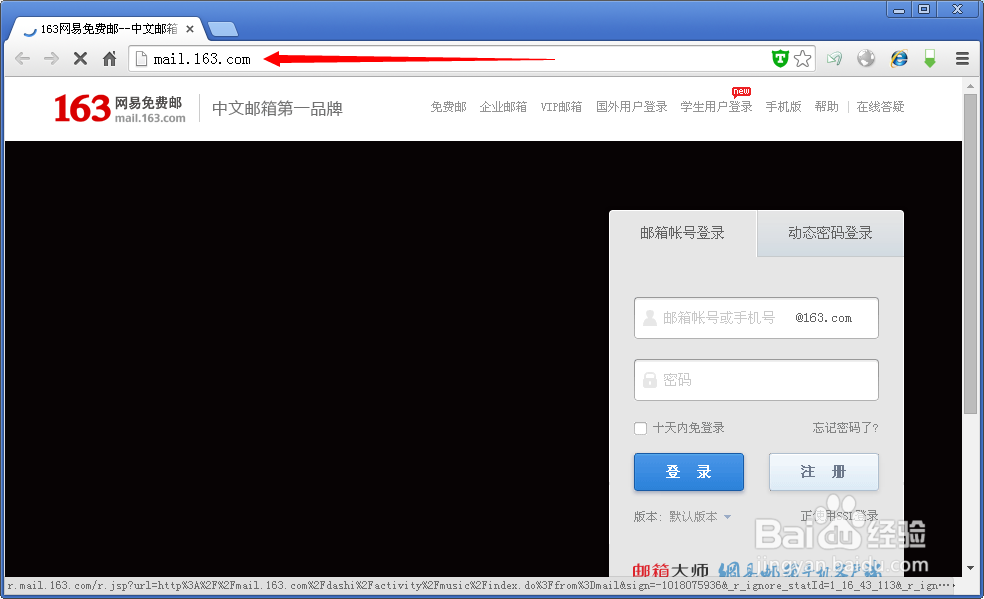Click the 163 网易免费邮 logo
Viewport: 984px width, 599px height.
point(119,109)
